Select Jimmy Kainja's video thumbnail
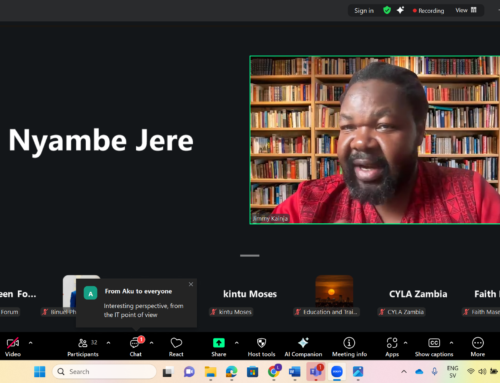 pos(375,140)
